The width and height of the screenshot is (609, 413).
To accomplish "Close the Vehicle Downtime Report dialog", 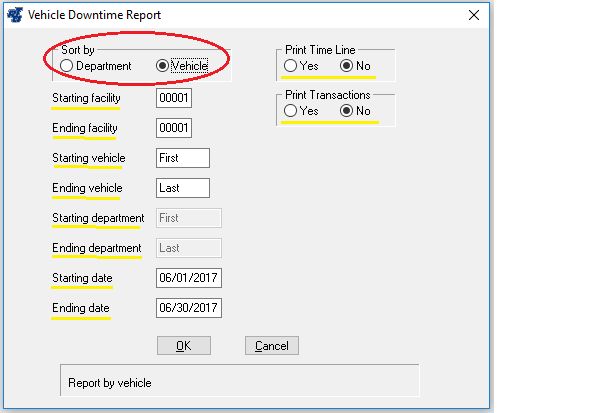I will [473, 15].
